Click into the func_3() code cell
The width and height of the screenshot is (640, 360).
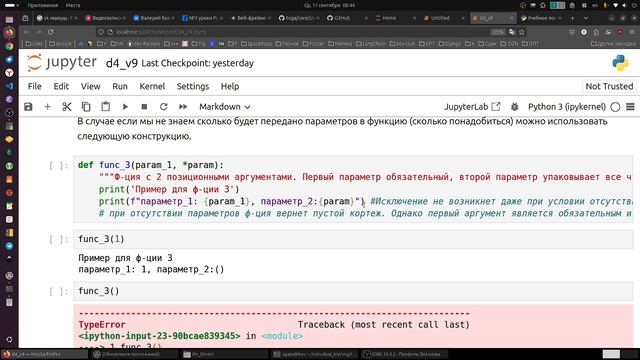click(x=353, y=291)
